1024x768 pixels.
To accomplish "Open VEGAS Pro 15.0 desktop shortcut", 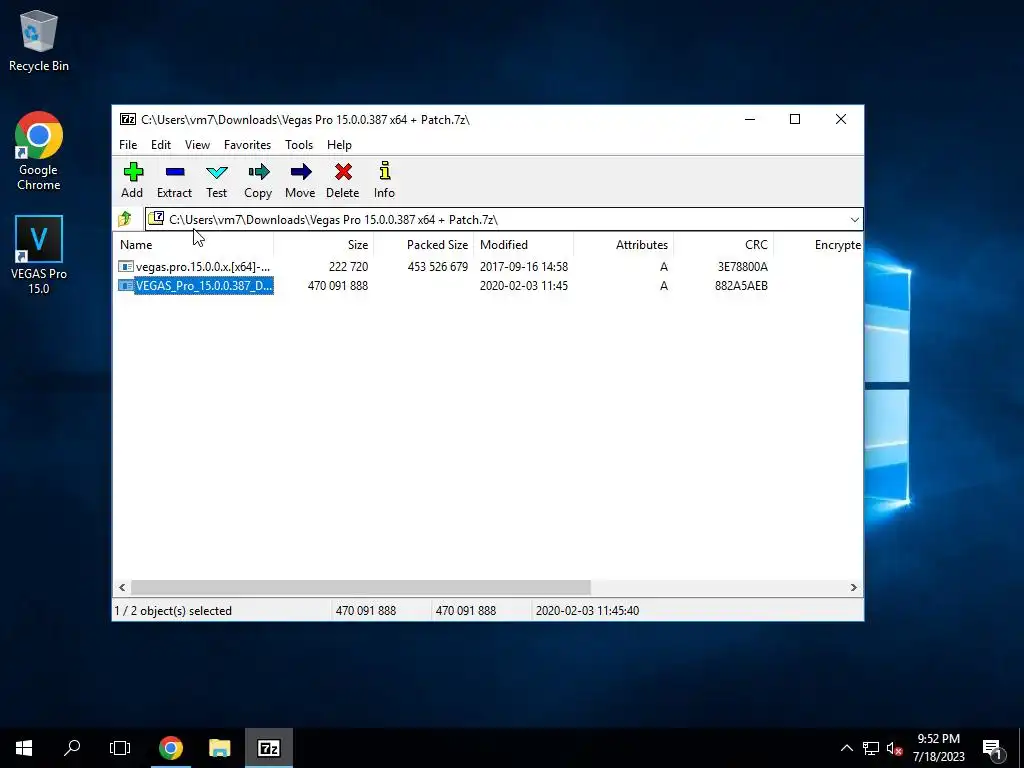I will 39,255.
